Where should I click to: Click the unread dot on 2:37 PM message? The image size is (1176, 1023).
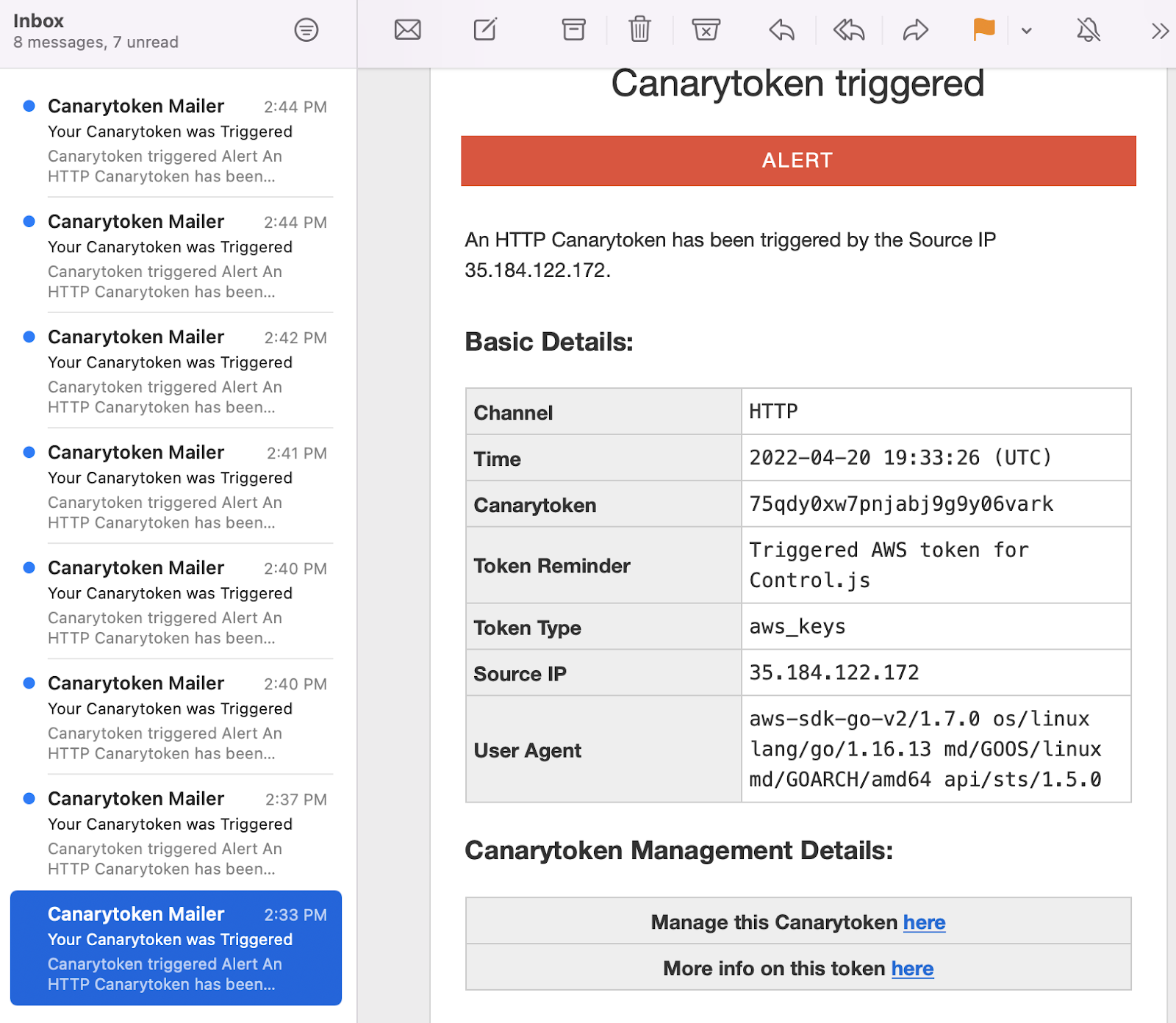tap(29, 798)
